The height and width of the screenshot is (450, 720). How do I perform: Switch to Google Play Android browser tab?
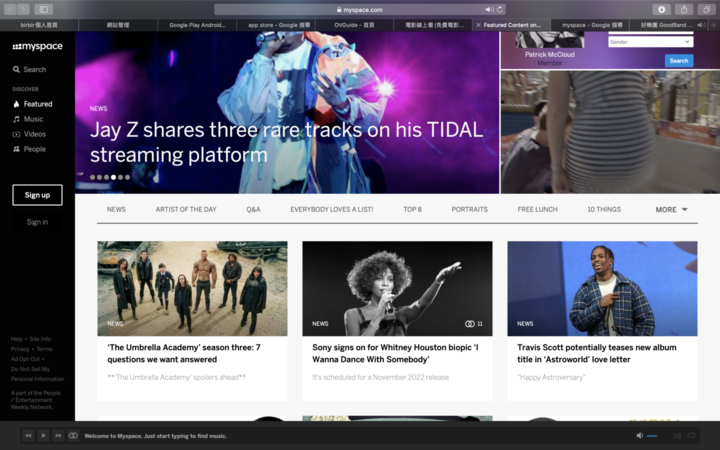pos(197,25)
